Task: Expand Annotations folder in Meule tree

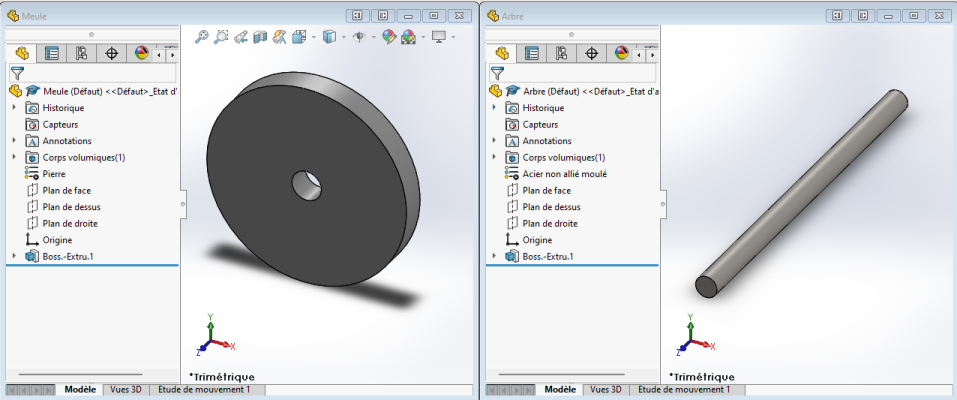Action: click(14, 140)
